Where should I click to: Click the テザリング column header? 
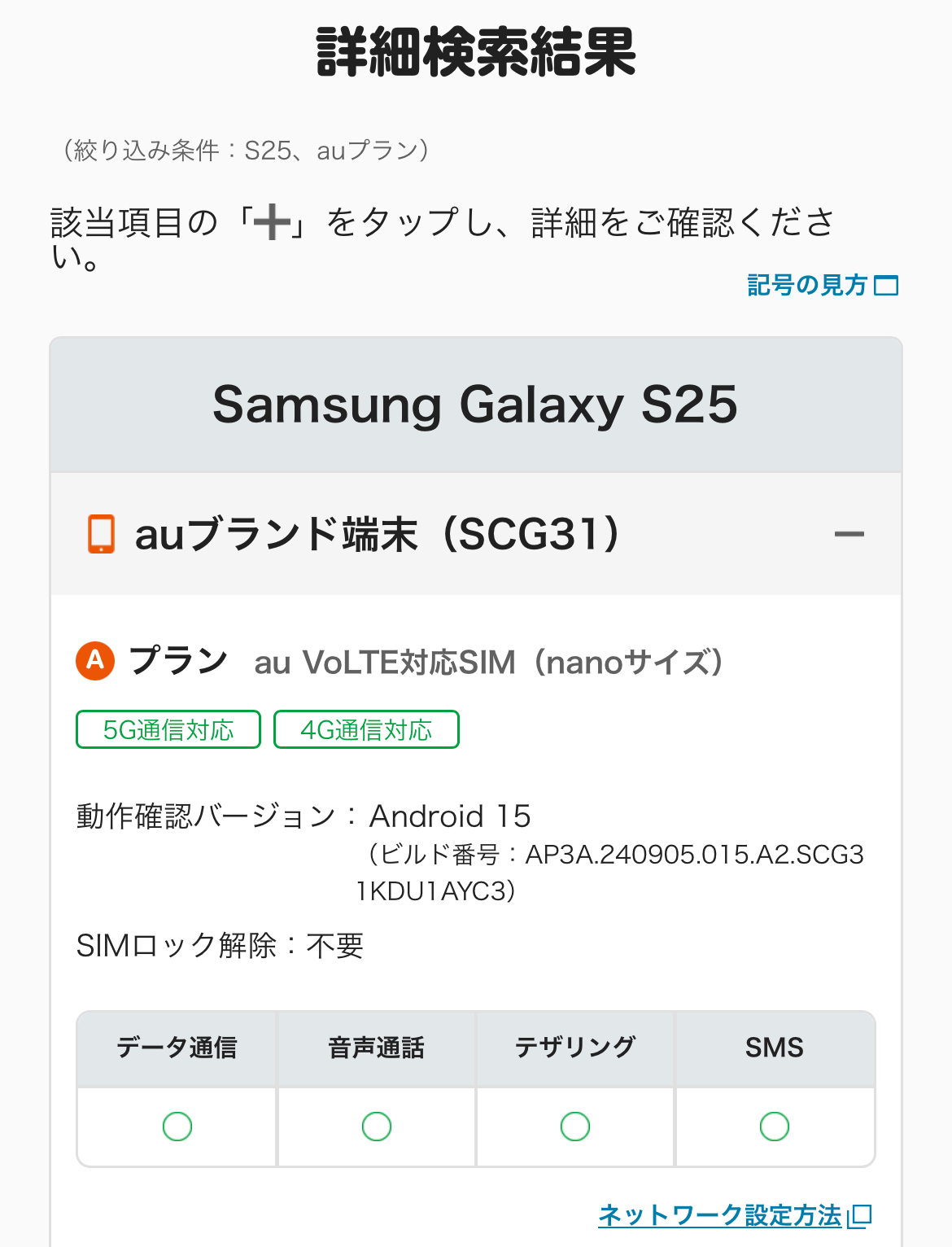[x=575, y=1048]
